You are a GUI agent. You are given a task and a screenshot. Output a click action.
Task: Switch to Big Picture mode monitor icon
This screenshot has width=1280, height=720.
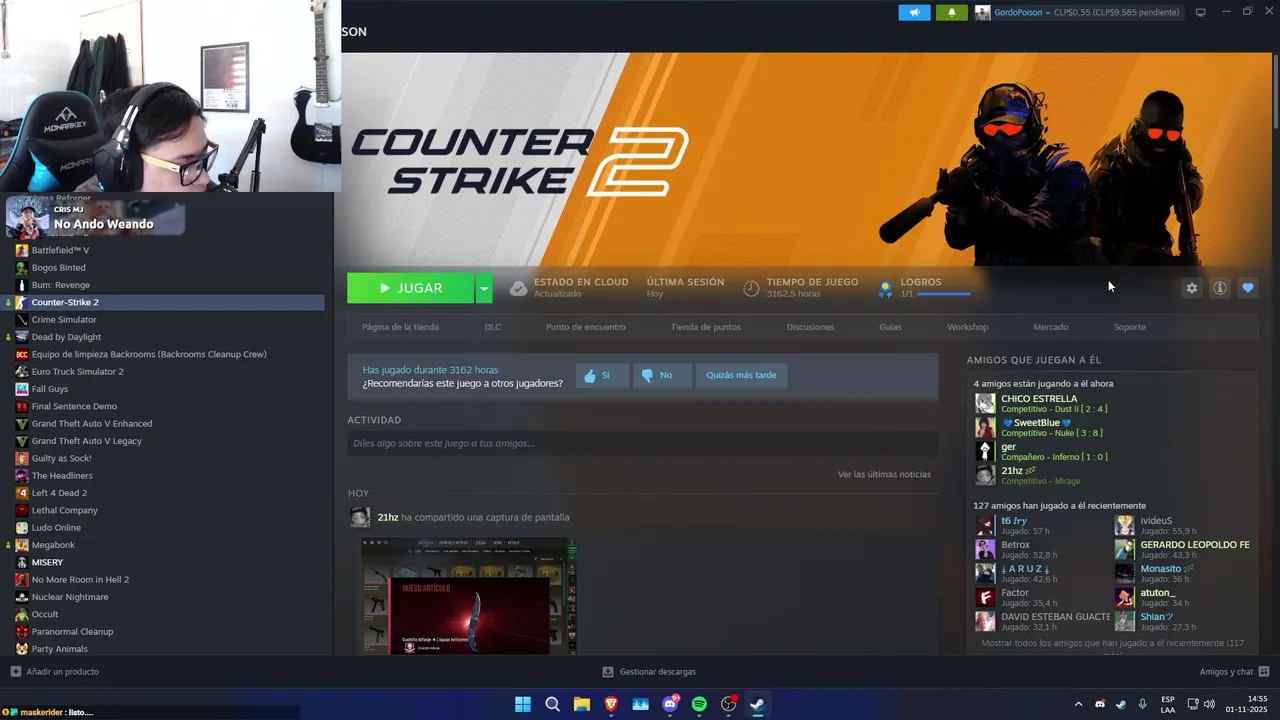click(1201, 12)
